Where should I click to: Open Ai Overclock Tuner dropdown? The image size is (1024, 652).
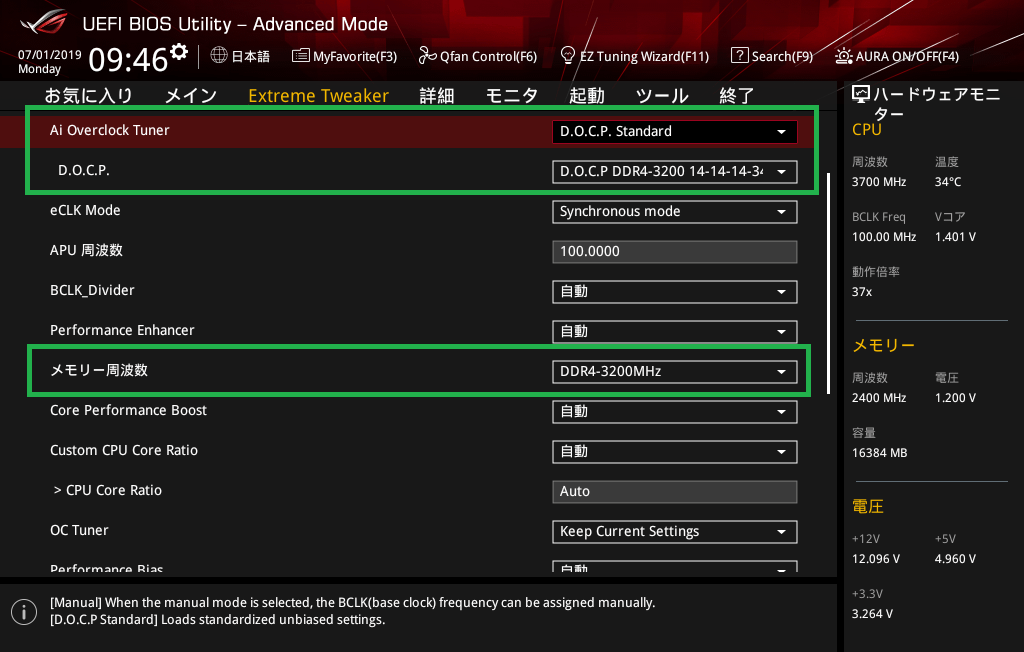[x=675, y=131]
